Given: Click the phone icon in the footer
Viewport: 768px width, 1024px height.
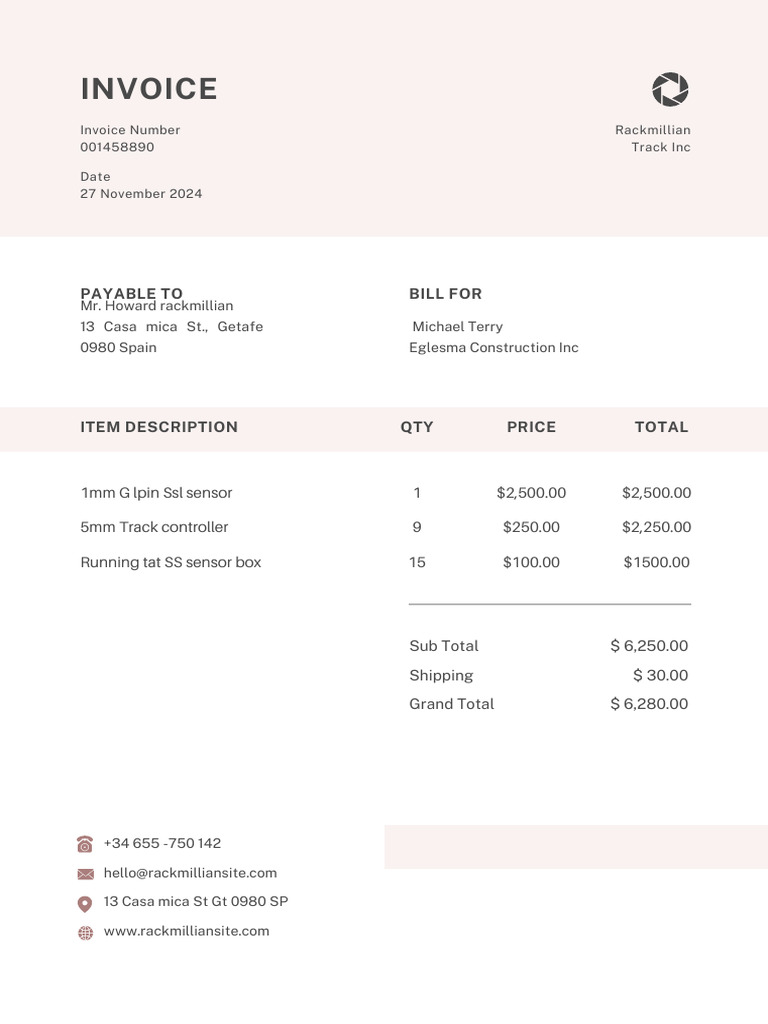Looking at the screenshot, I should click(x=85, y=844).
